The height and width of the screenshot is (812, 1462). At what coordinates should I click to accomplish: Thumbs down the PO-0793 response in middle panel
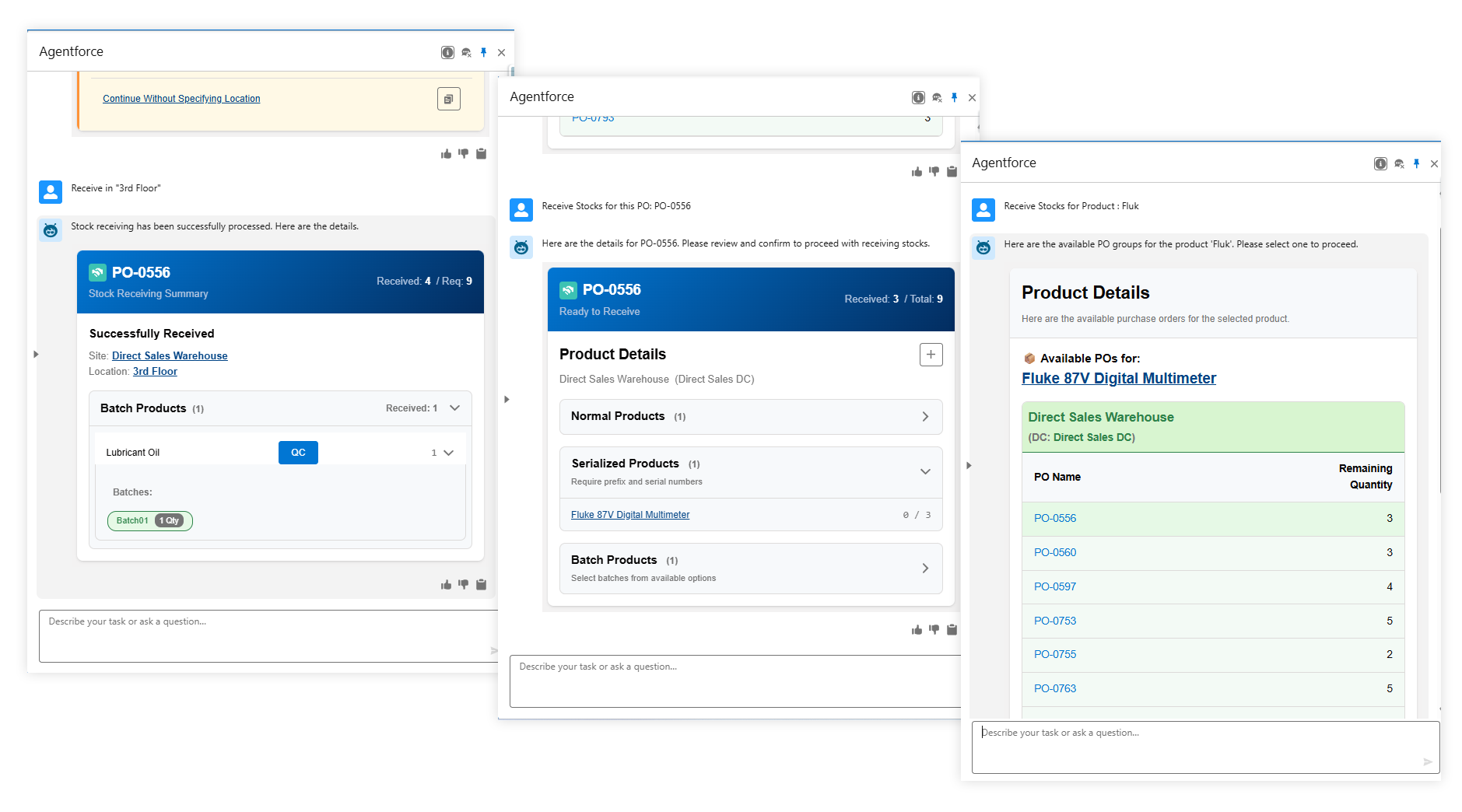point(934,172)
